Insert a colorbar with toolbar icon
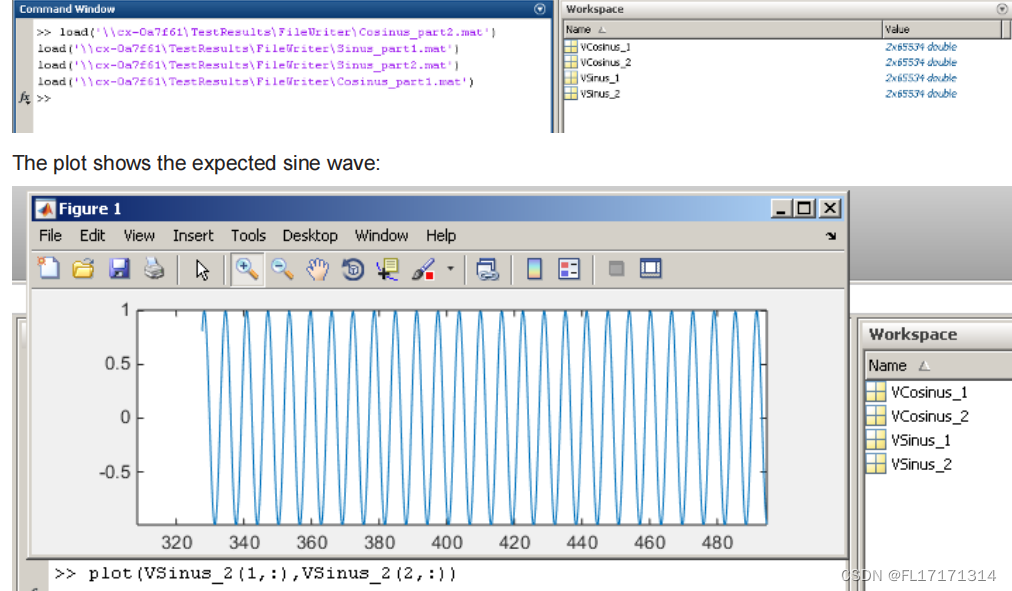 coord(534,269)
